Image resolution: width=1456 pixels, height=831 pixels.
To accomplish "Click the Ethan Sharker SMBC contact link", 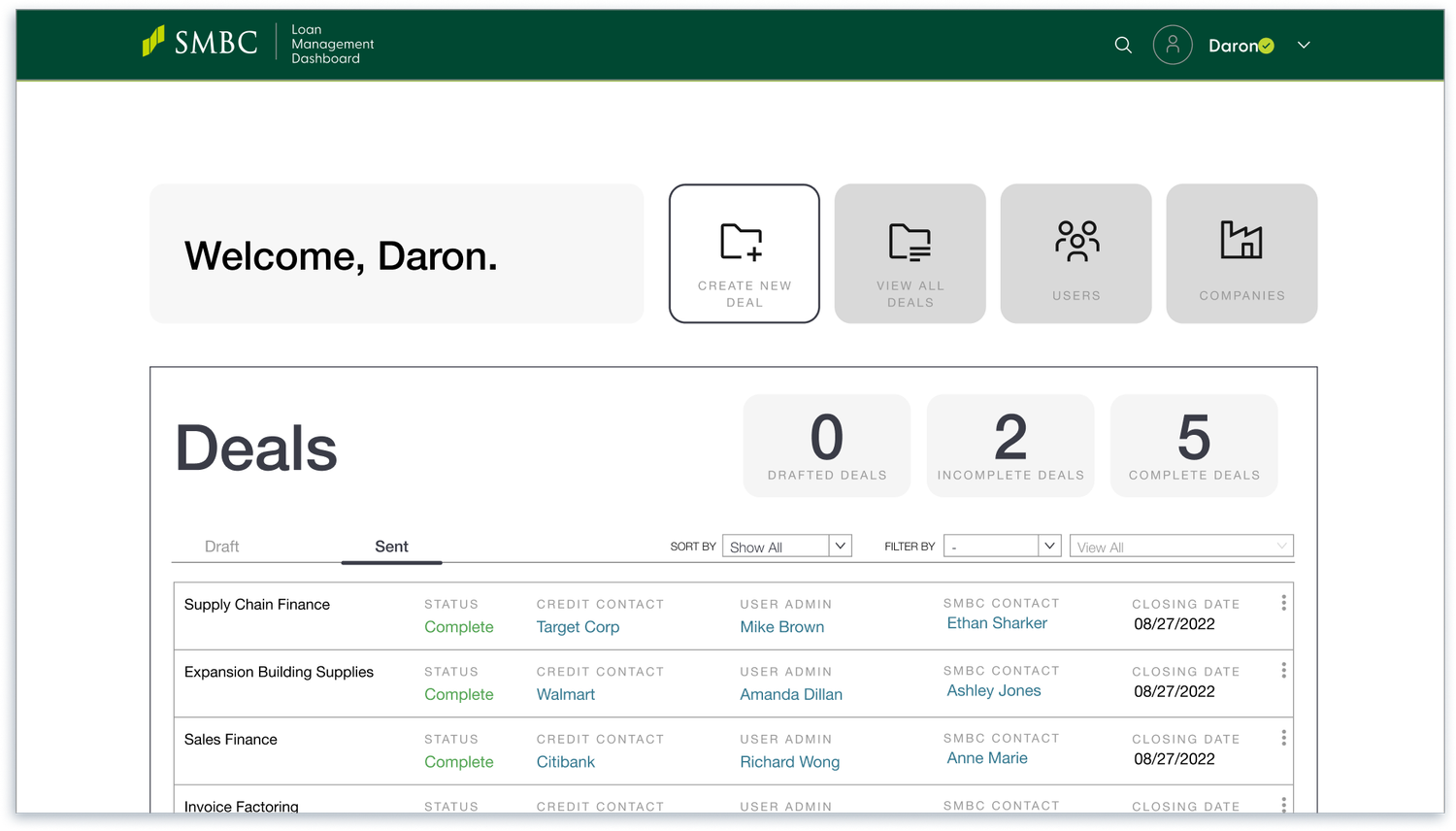I will click(x=997, y=622).
